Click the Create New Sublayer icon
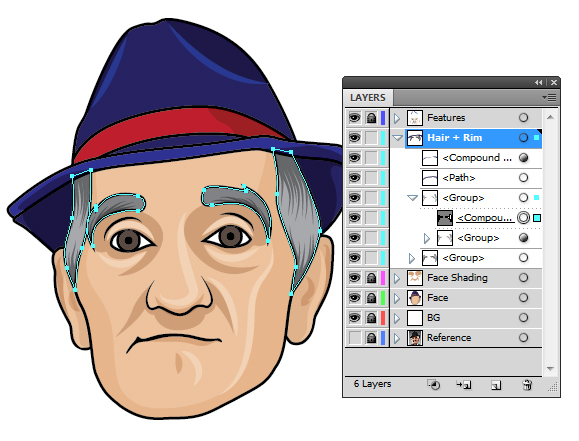 pyautogui.click(x=464, y=385)
